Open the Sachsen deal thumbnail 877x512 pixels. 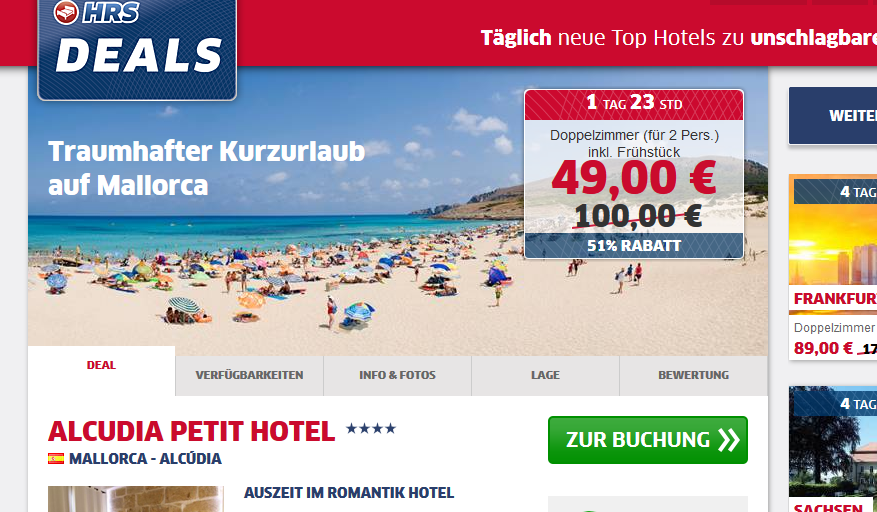pyautogui.click(x=833, y=441)
